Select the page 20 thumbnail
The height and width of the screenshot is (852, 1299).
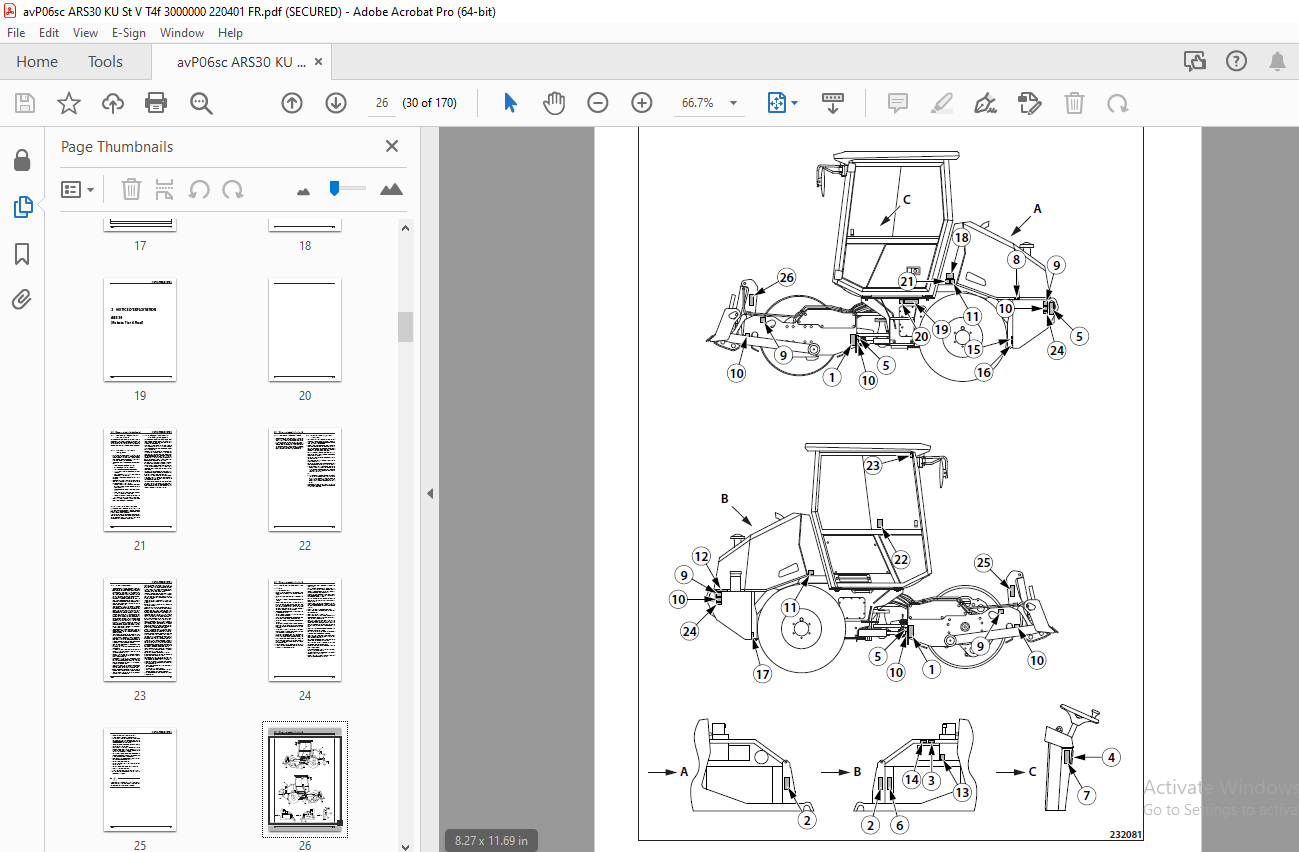coord(305,330)
